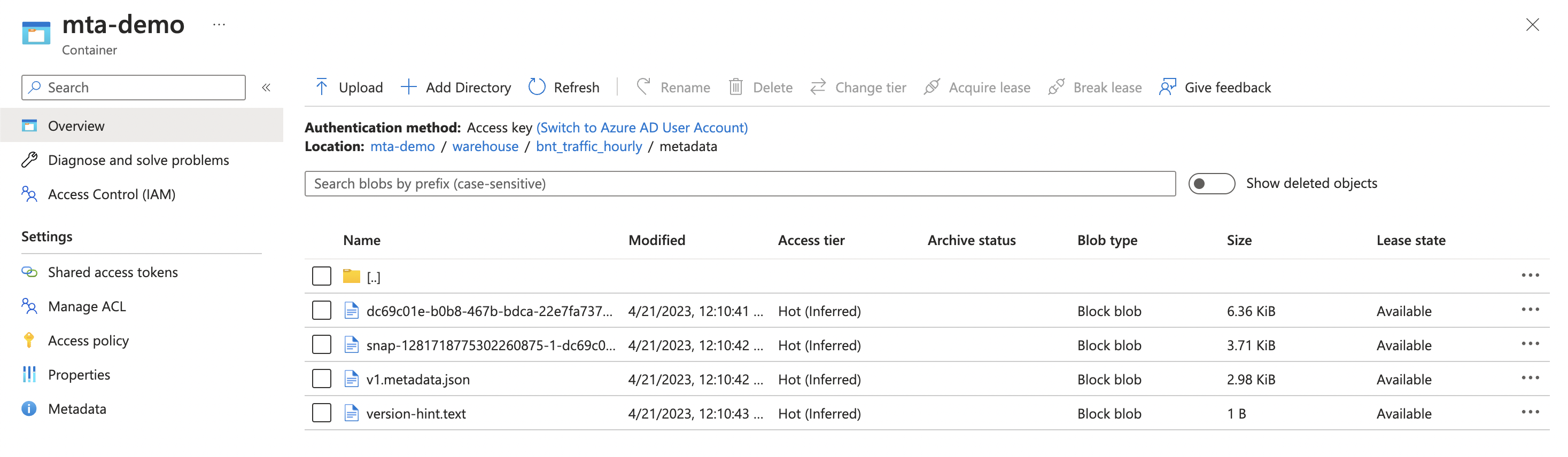
Task: Sort by Size column header
Action: 1239,240
